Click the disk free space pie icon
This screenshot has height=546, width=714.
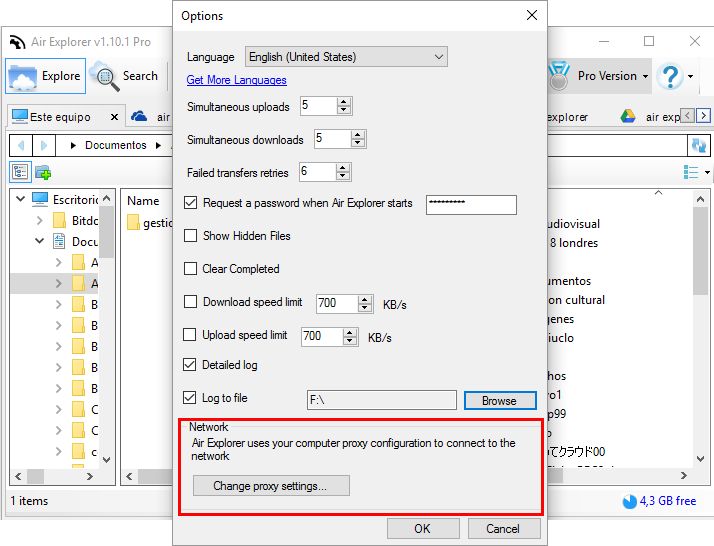point(629,501)
